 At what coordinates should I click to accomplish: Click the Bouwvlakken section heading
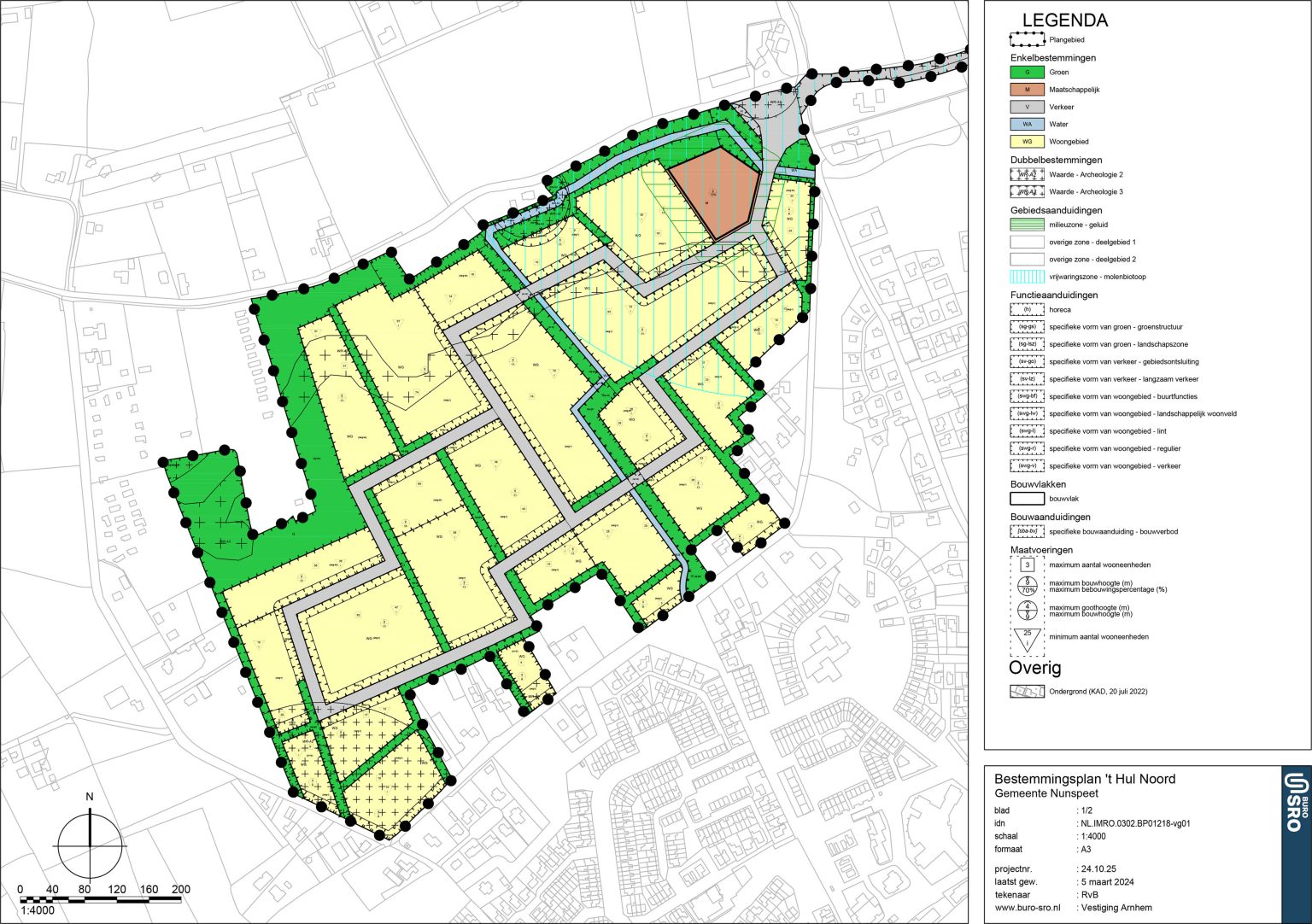pyautogui.click(x=1038, y=484)
